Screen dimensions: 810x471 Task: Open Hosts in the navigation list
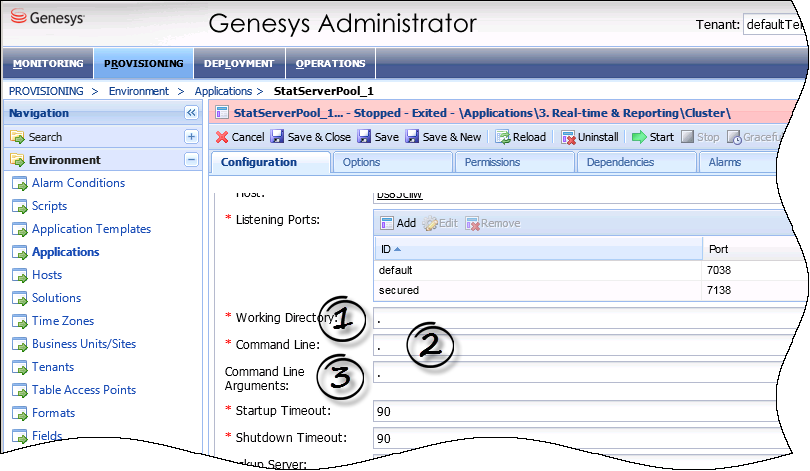coord(47,275)
